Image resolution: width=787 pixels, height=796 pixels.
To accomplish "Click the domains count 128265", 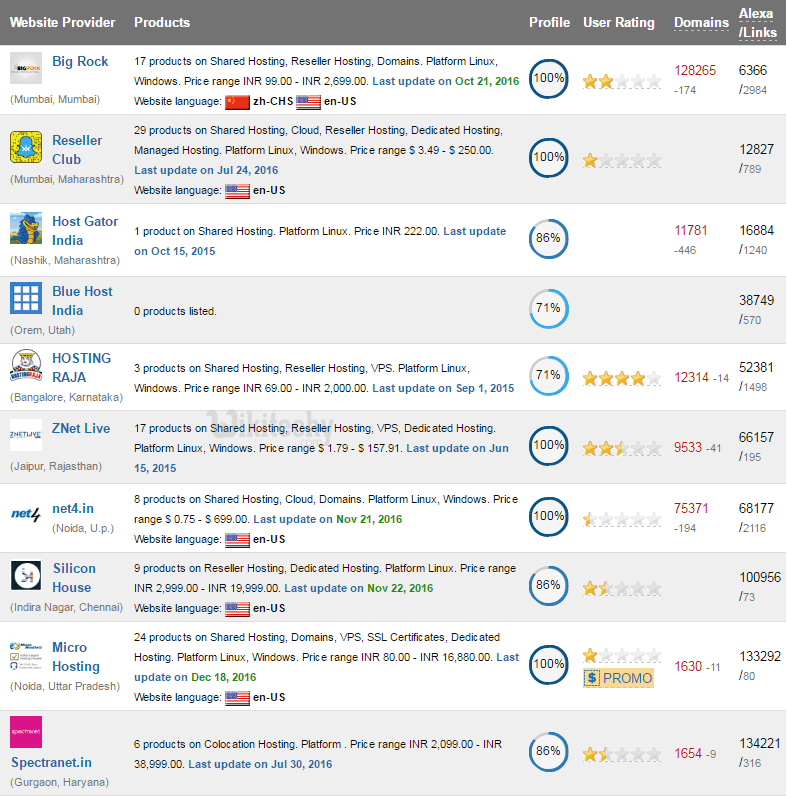I will [x=695, y=71].
